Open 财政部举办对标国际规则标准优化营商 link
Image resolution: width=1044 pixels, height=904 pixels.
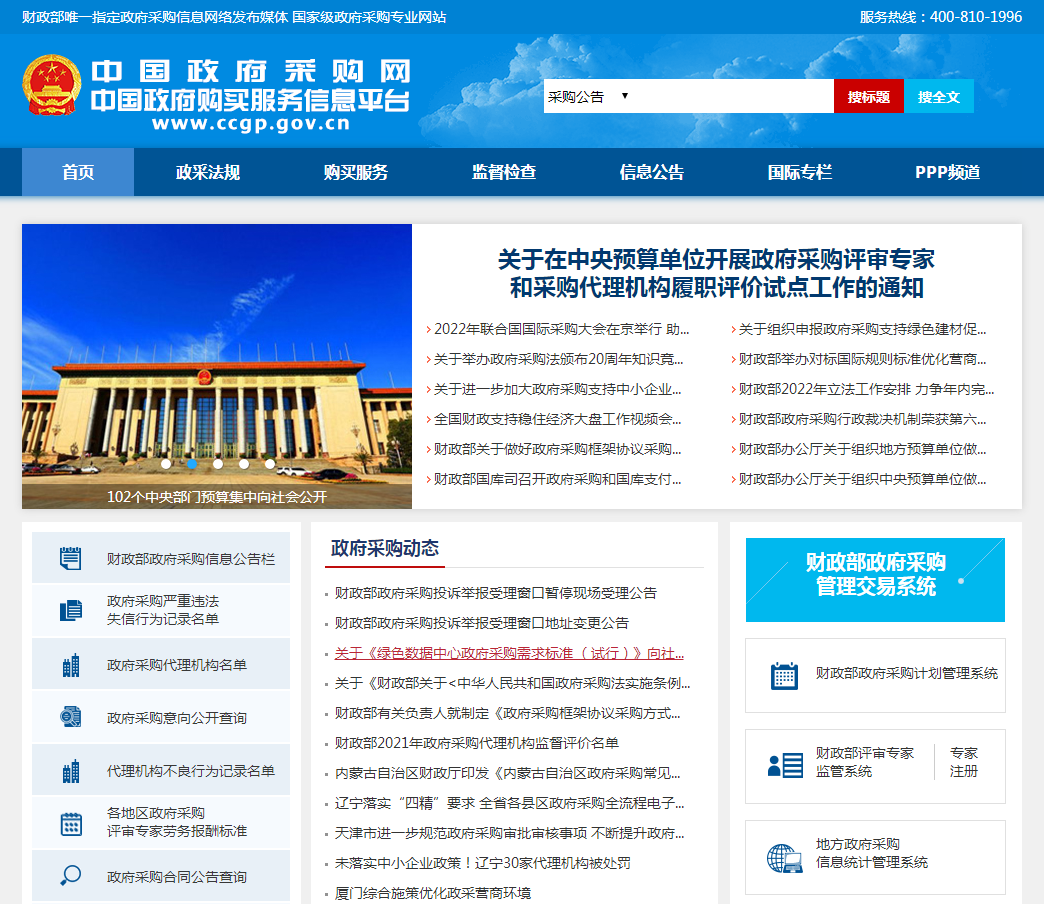(862, 359)
